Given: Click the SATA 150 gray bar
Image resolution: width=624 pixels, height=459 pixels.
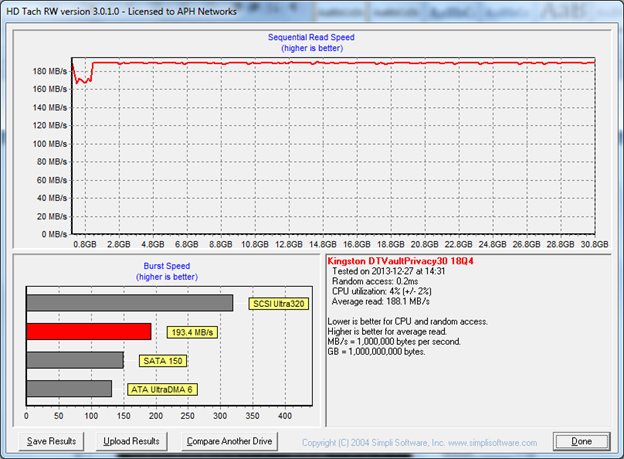Looking at the screenshot, I should click(x=75, y=360).
